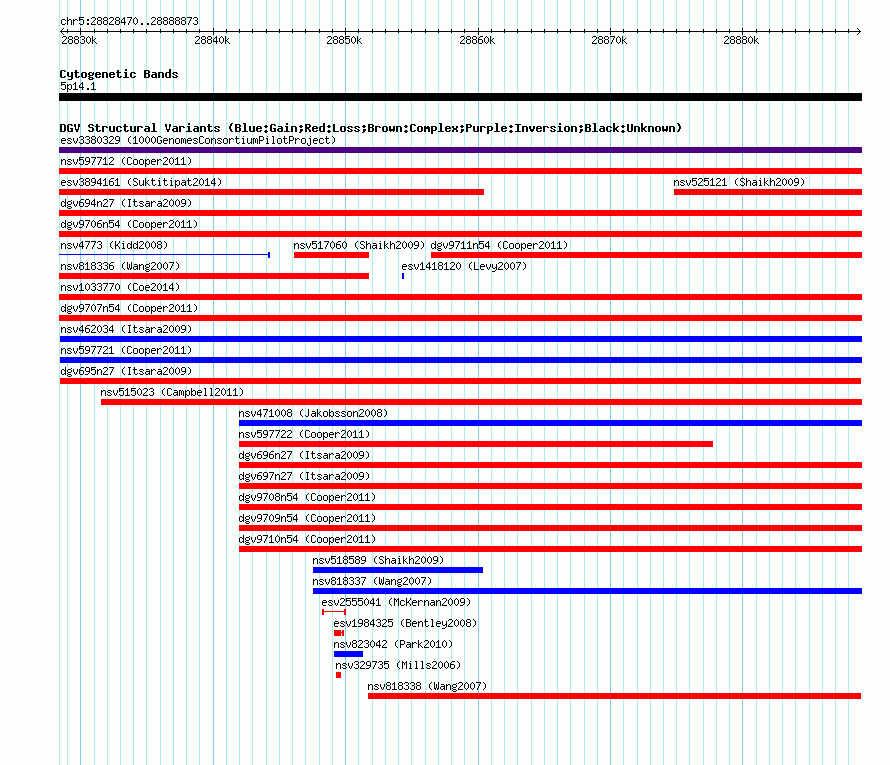Image resolution: width=890 pixels, height=765 pixels.
Task: Click the 28870k ruler position label
Action: point(609,40)
